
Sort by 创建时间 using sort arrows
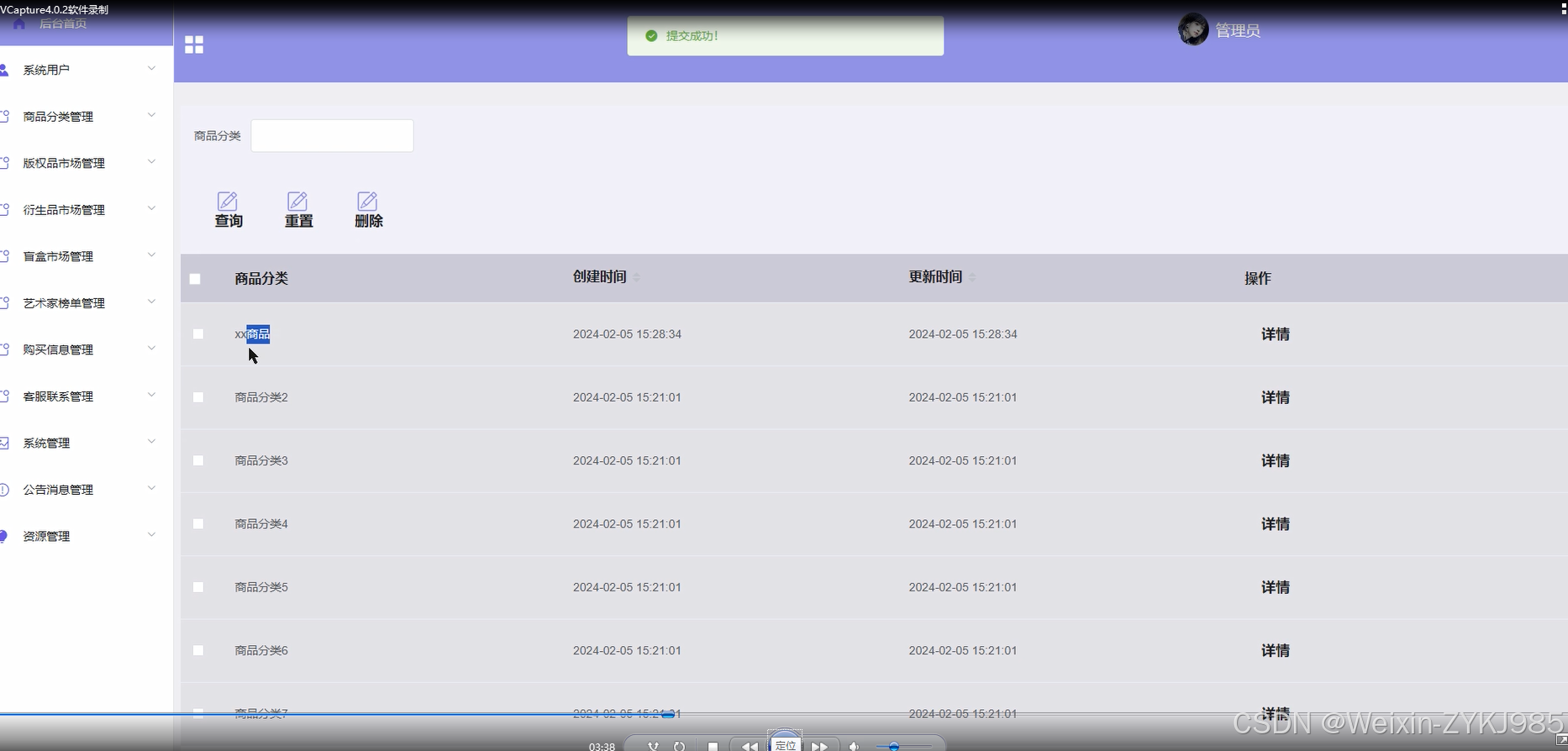pyautogui.click(x=636, y=277)
